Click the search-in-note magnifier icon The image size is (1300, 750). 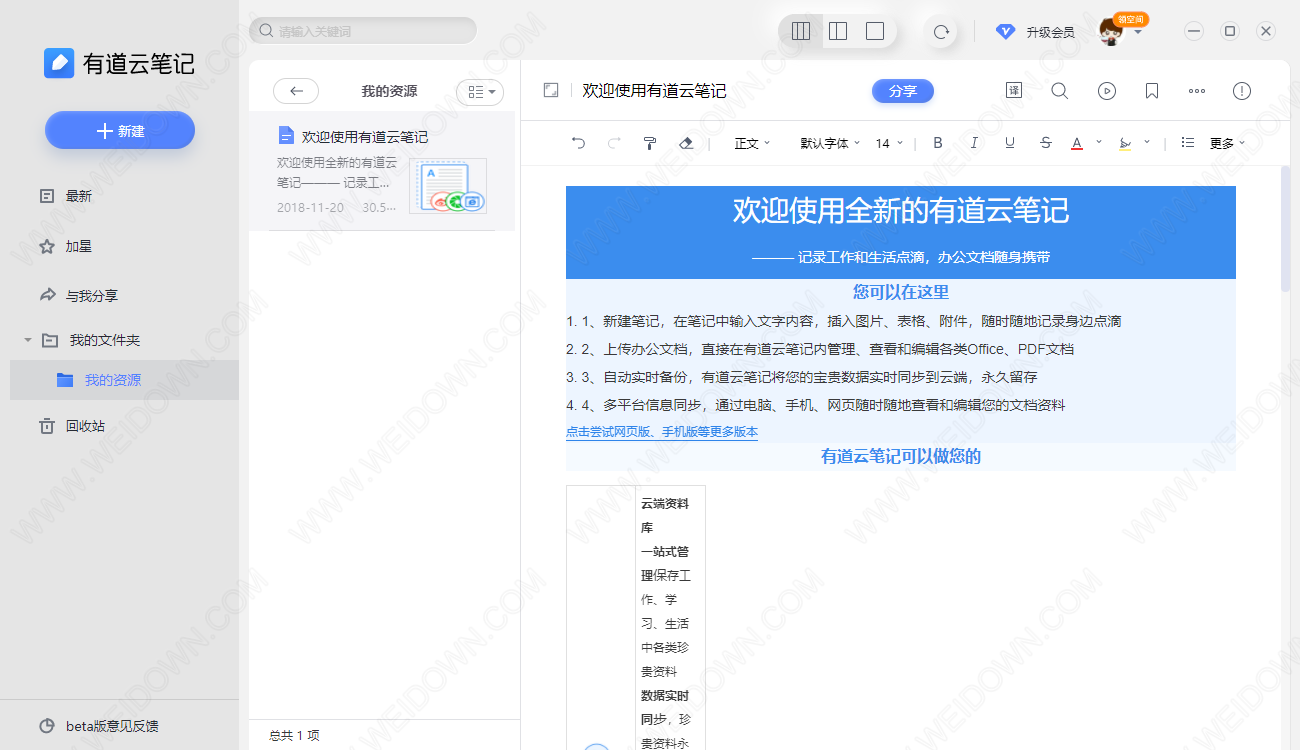coord(1060,91)
